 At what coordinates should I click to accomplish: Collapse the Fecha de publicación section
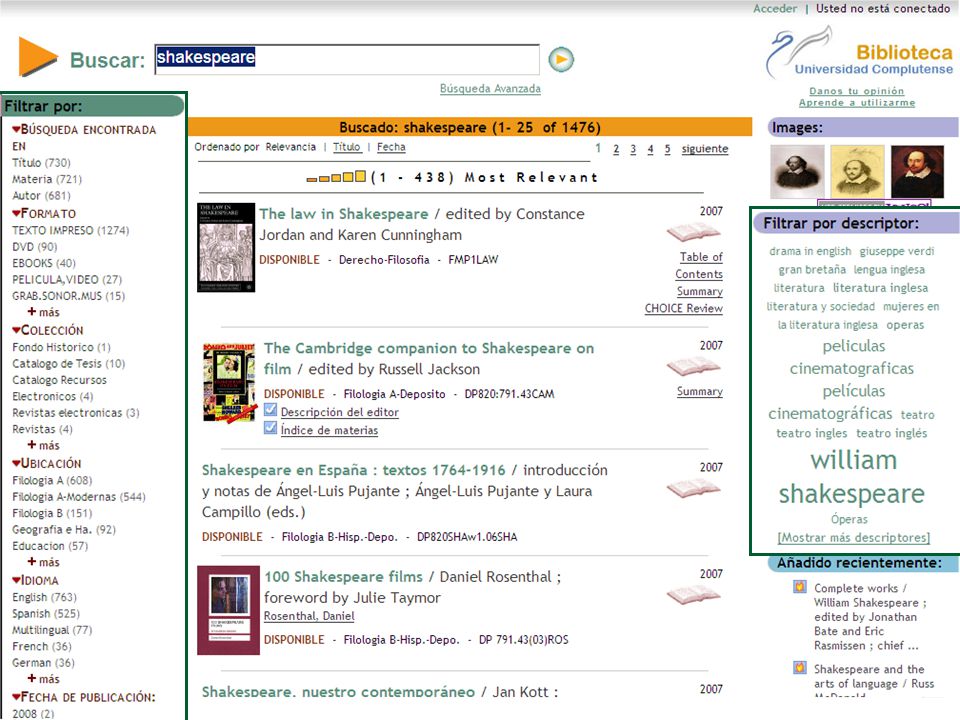(x=16, y=697)
